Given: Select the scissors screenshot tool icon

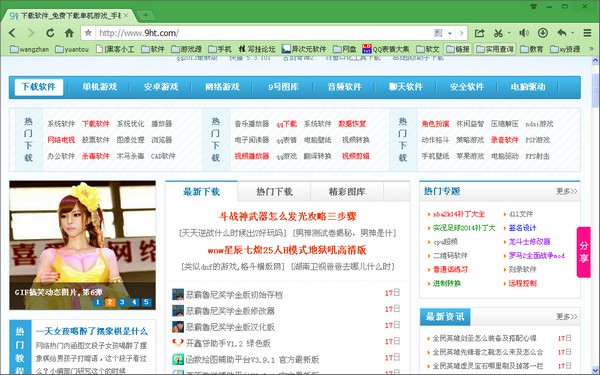Looking at the screenshot, I should [498, 33].
